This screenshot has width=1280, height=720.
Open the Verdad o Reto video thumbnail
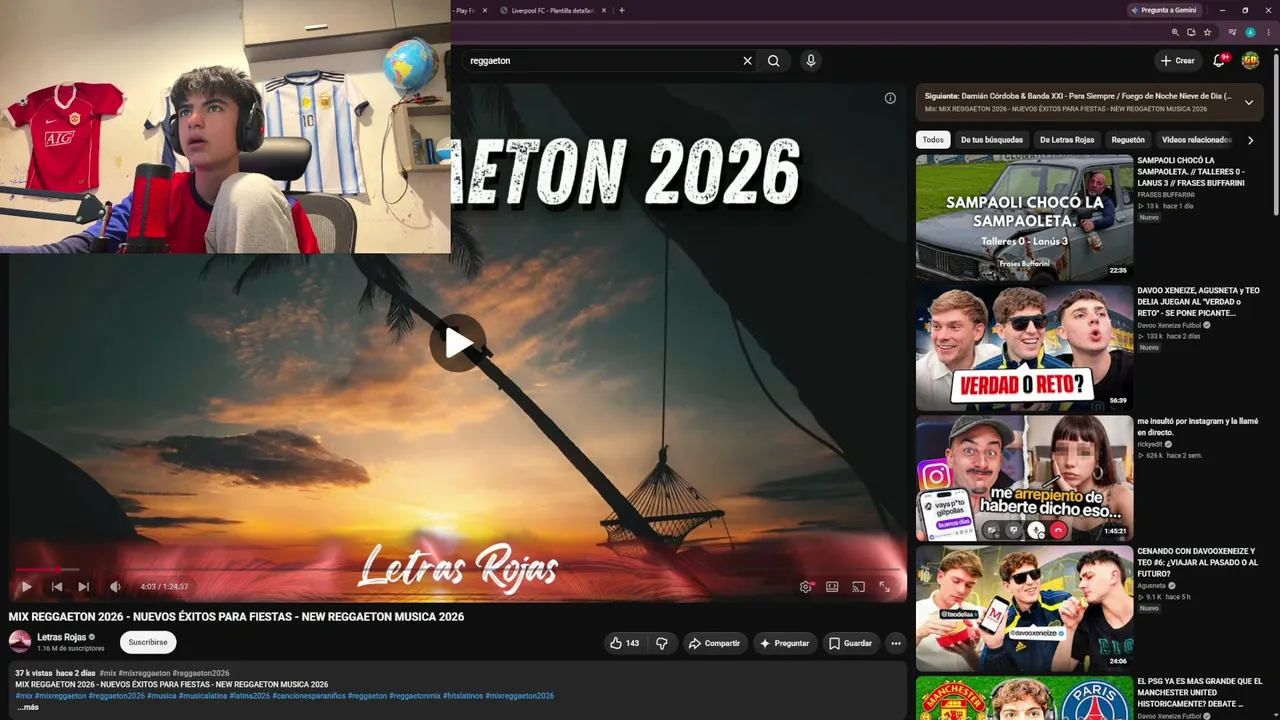pyautogui.click(x=1024, y=347)
